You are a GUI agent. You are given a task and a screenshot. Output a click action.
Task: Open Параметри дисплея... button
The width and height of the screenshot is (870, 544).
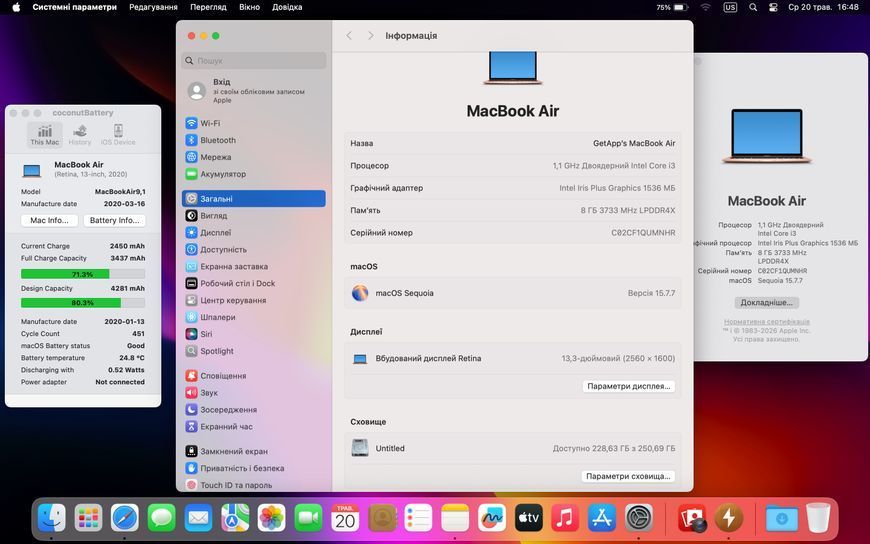coord(629,386)
